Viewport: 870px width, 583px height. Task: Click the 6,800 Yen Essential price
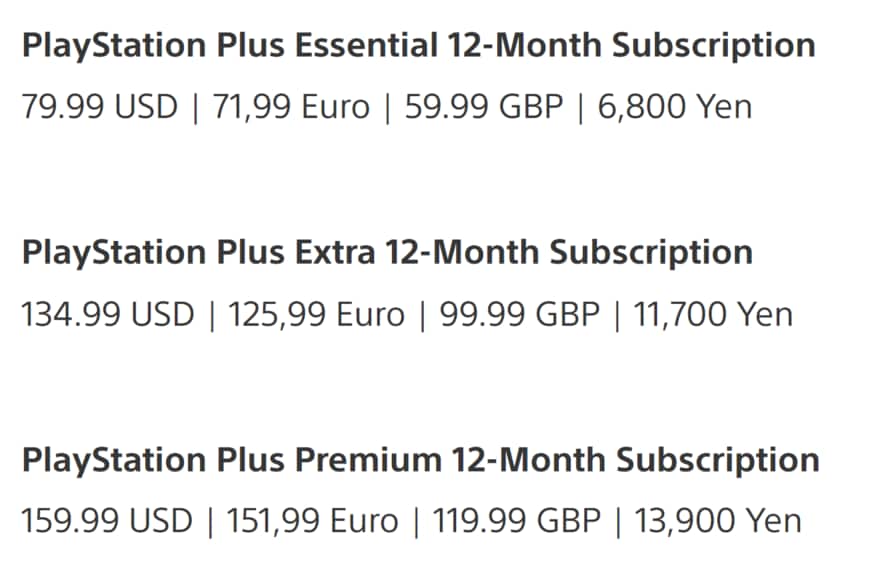tap(675, 107)
